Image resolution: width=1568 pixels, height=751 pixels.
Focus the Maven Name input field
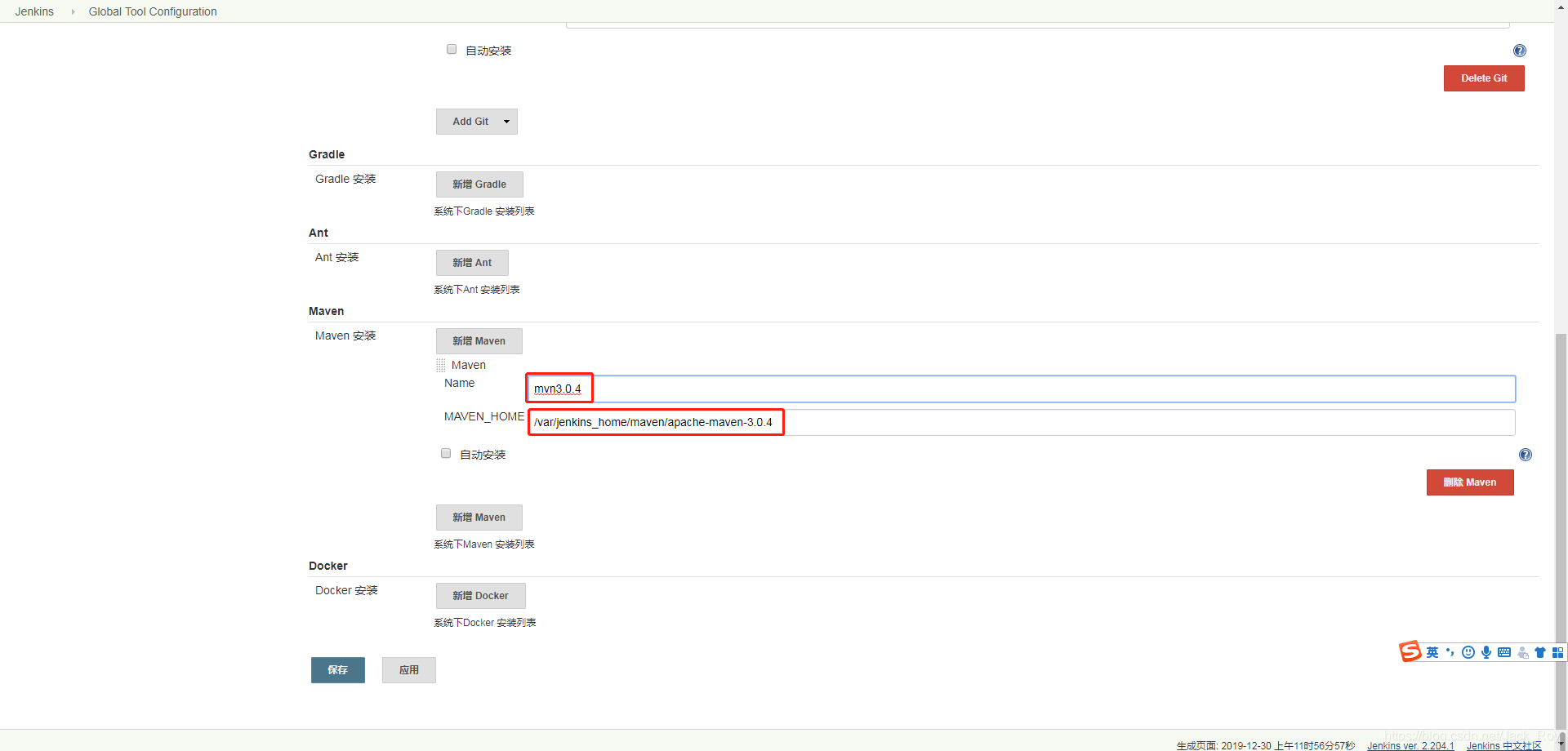click(1021, 389)
